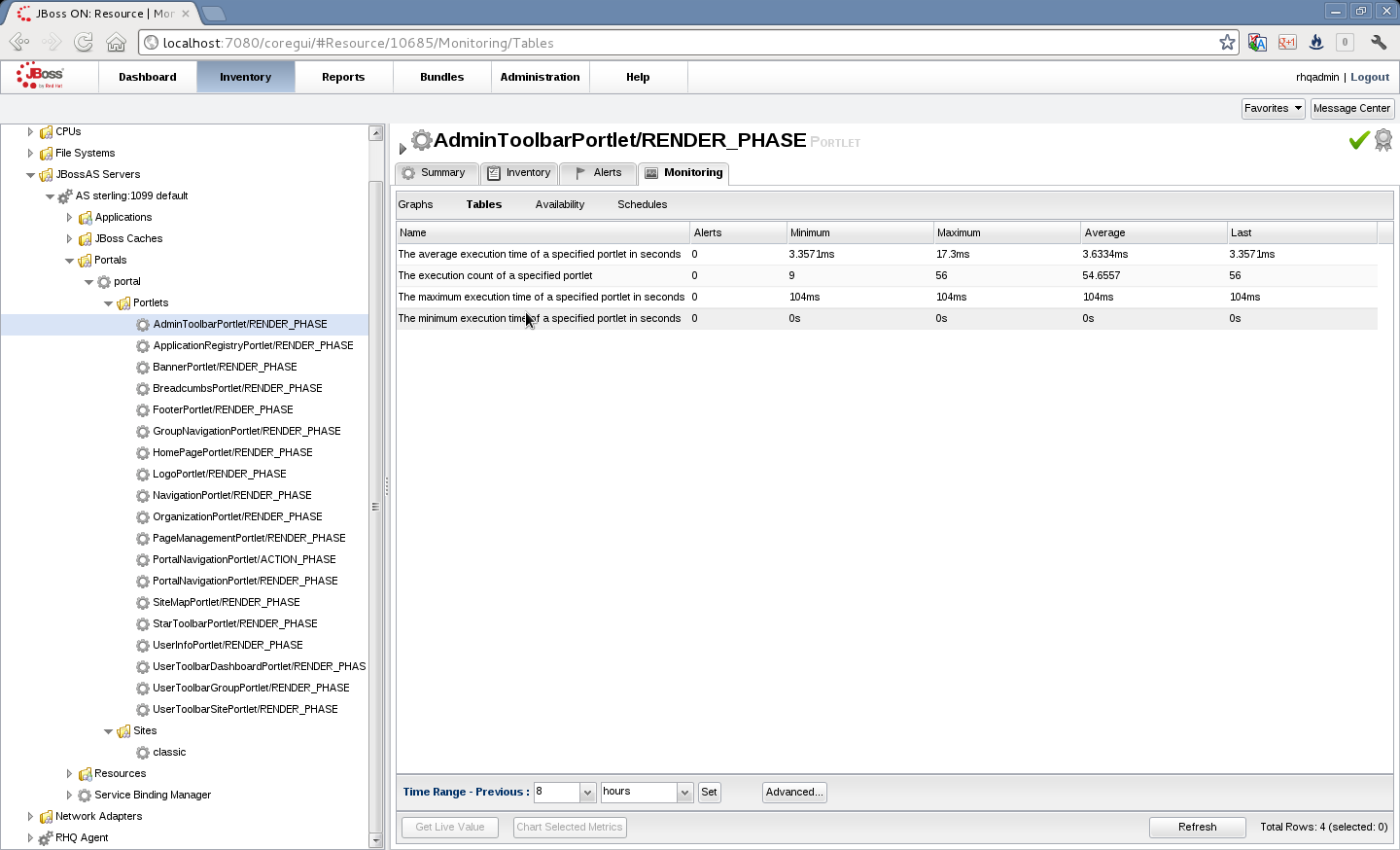Sort the table by the Average column
This screenshot has width=1400, height=850.
[1153, 232]
